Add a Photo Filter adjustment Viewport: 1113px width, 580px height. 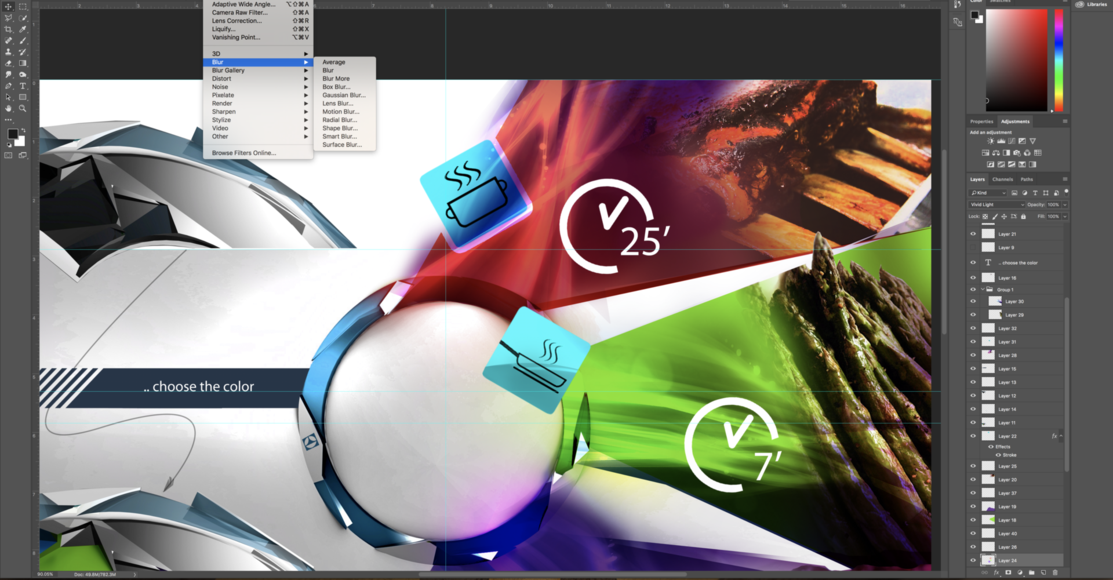click(1016, 153)
